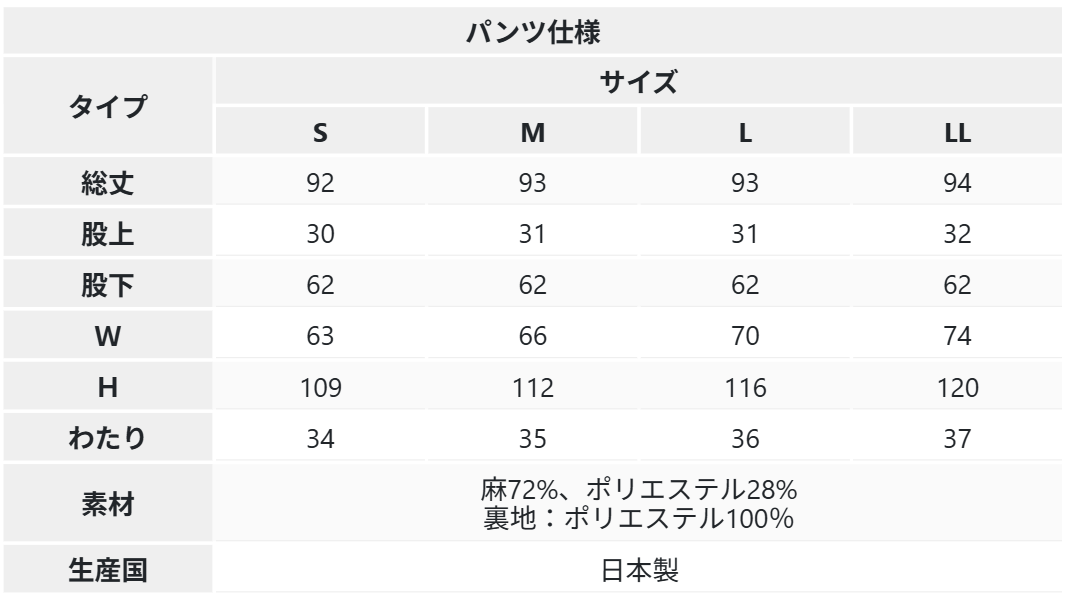Viewport: 1065px width, 596px height.
Task: Click the パンツ仕様 table title
Action: (x=532, y=31)
